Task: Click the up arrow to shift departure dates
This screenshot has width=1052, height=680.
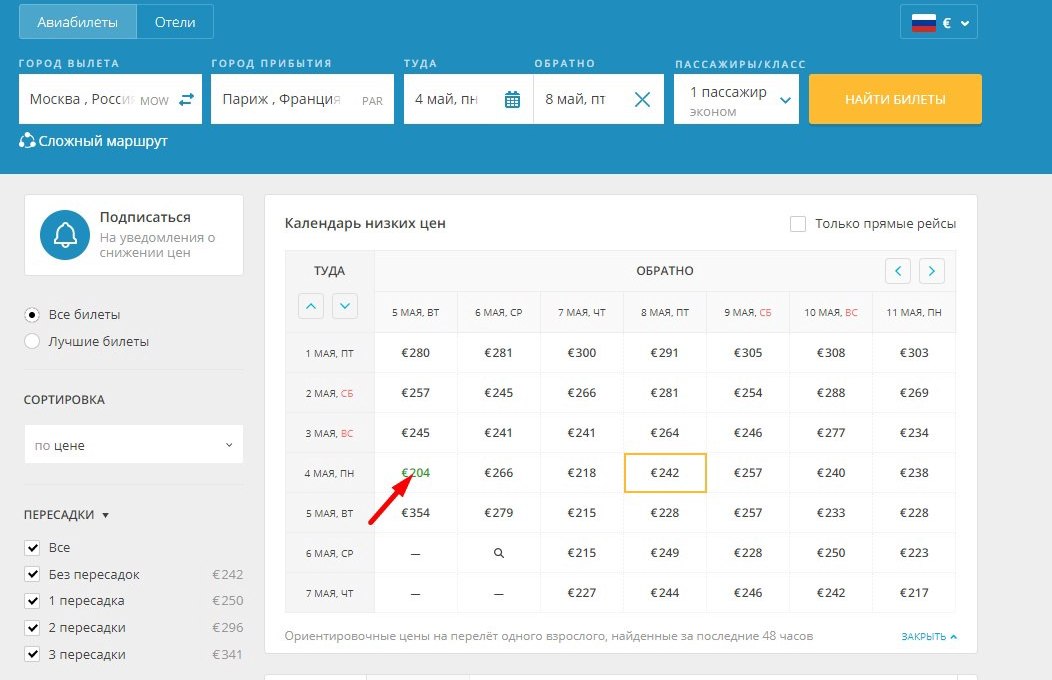Action: 312,305
